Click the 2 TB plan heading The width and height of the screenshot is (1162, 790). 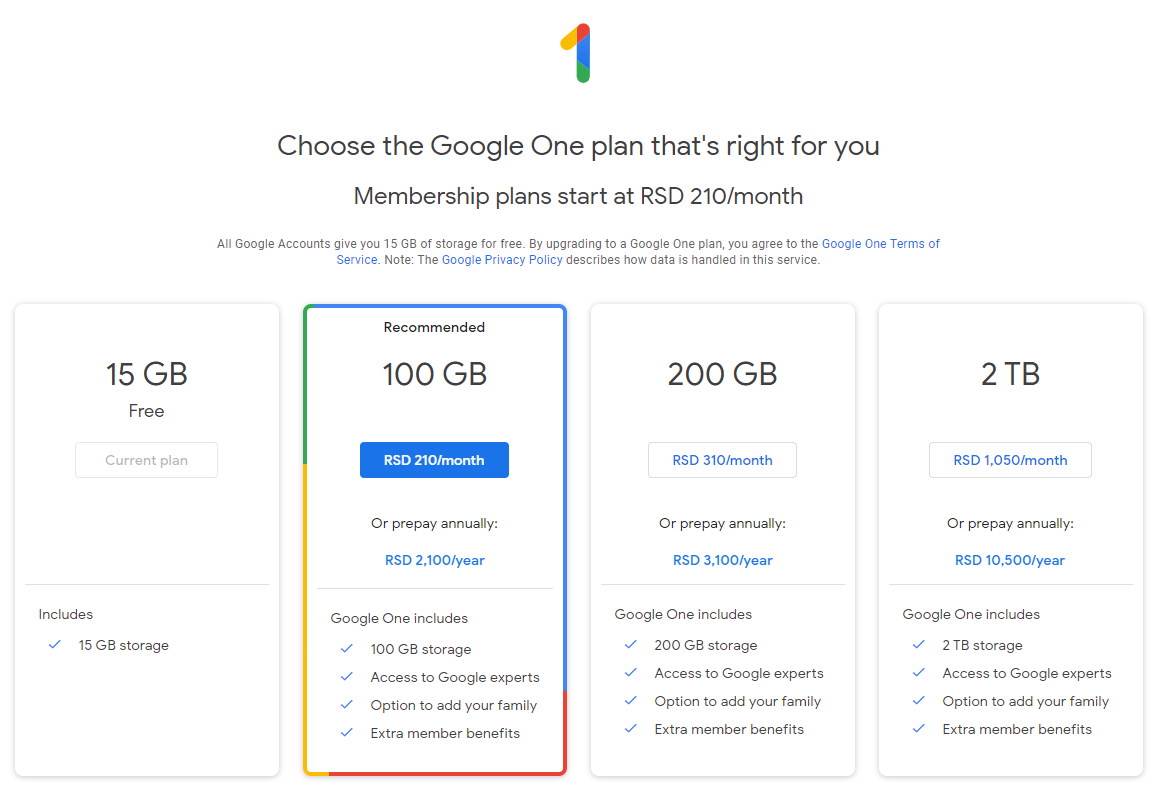pos(1010,374)
